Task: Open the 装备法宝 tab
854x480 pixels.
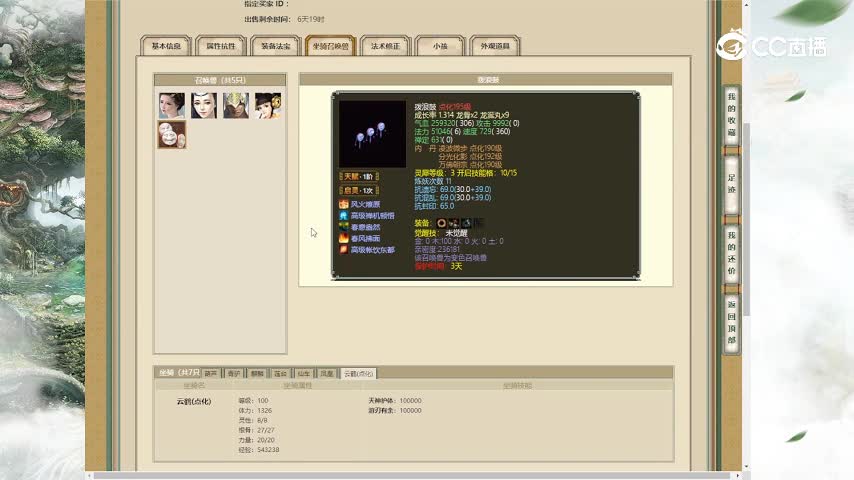Action: [276, 46]
